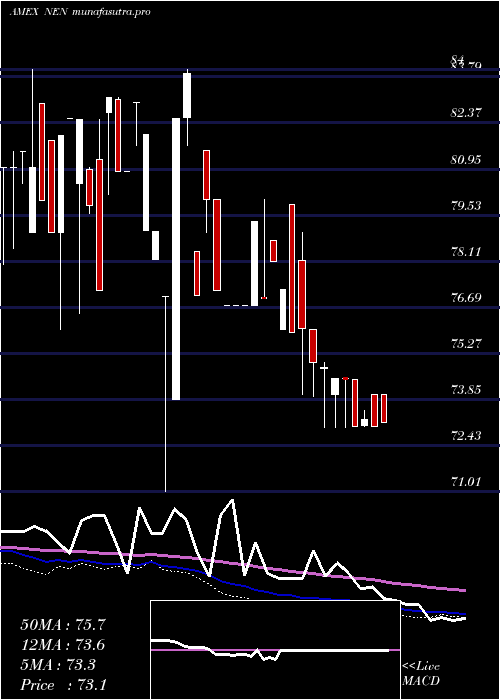
Task: Click the 75.27 price axis label
Action: point(466,344)
